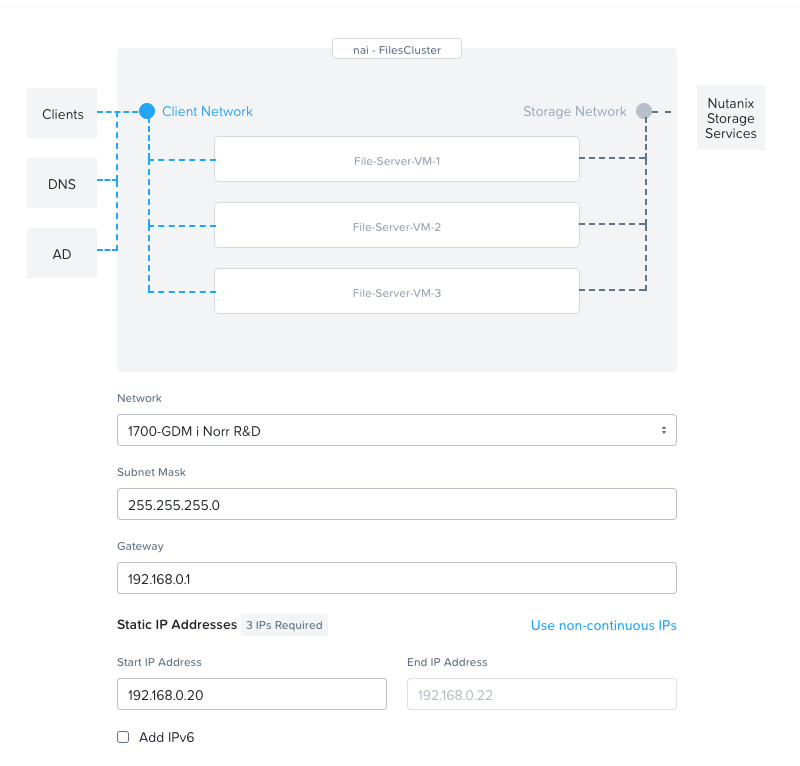
Task: Click the blue Client Network node circle
Action: click(147, 111)
